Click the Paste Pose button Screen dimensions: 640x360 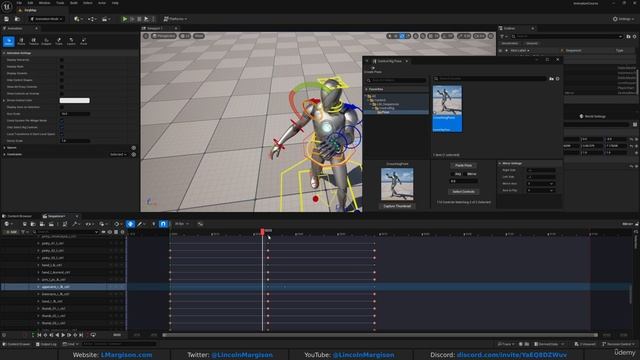point(463,165)
